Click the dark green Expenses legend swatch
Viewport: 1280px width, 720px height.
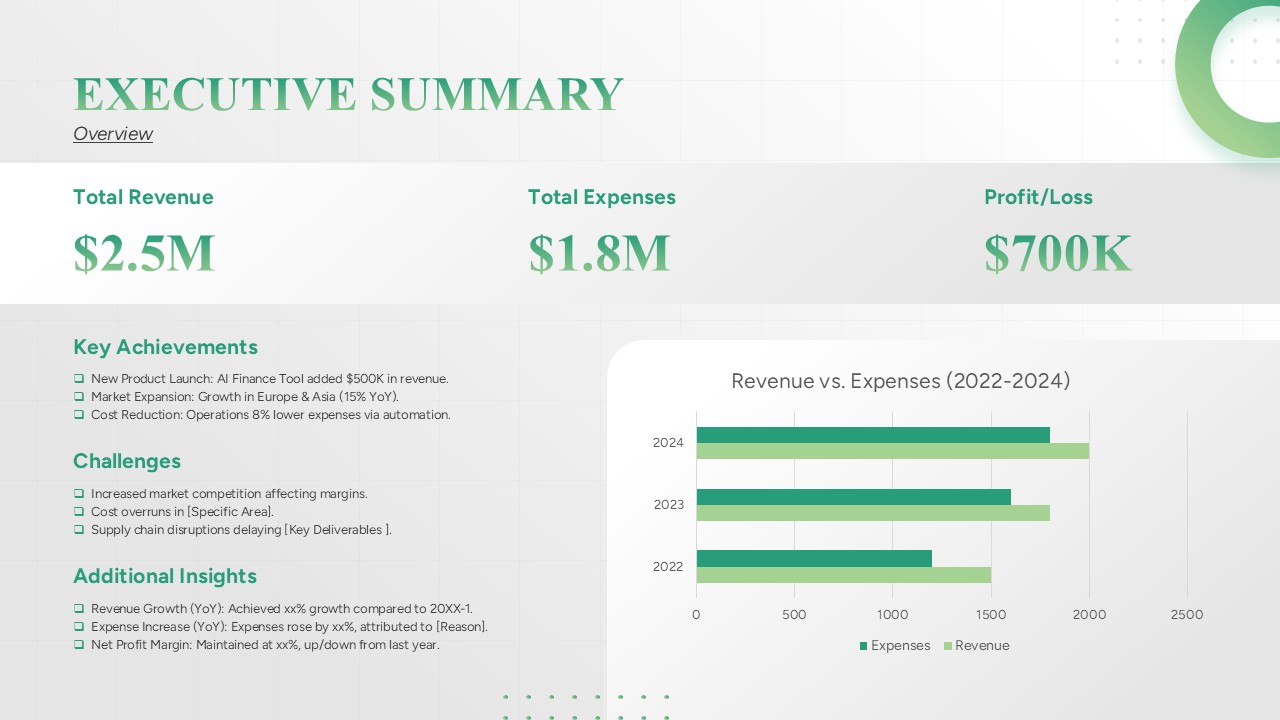point(864,646)
